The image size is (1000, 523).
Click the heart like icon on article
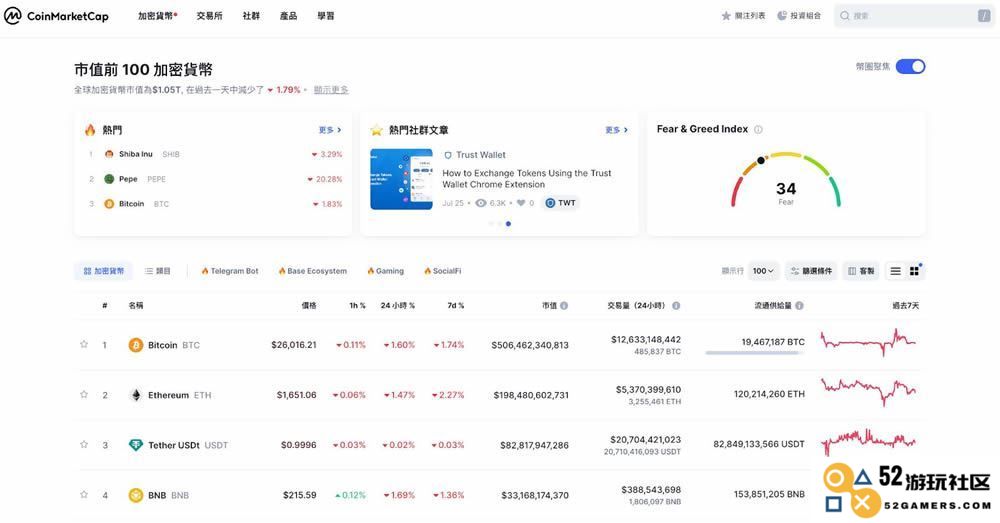point(521,203)
